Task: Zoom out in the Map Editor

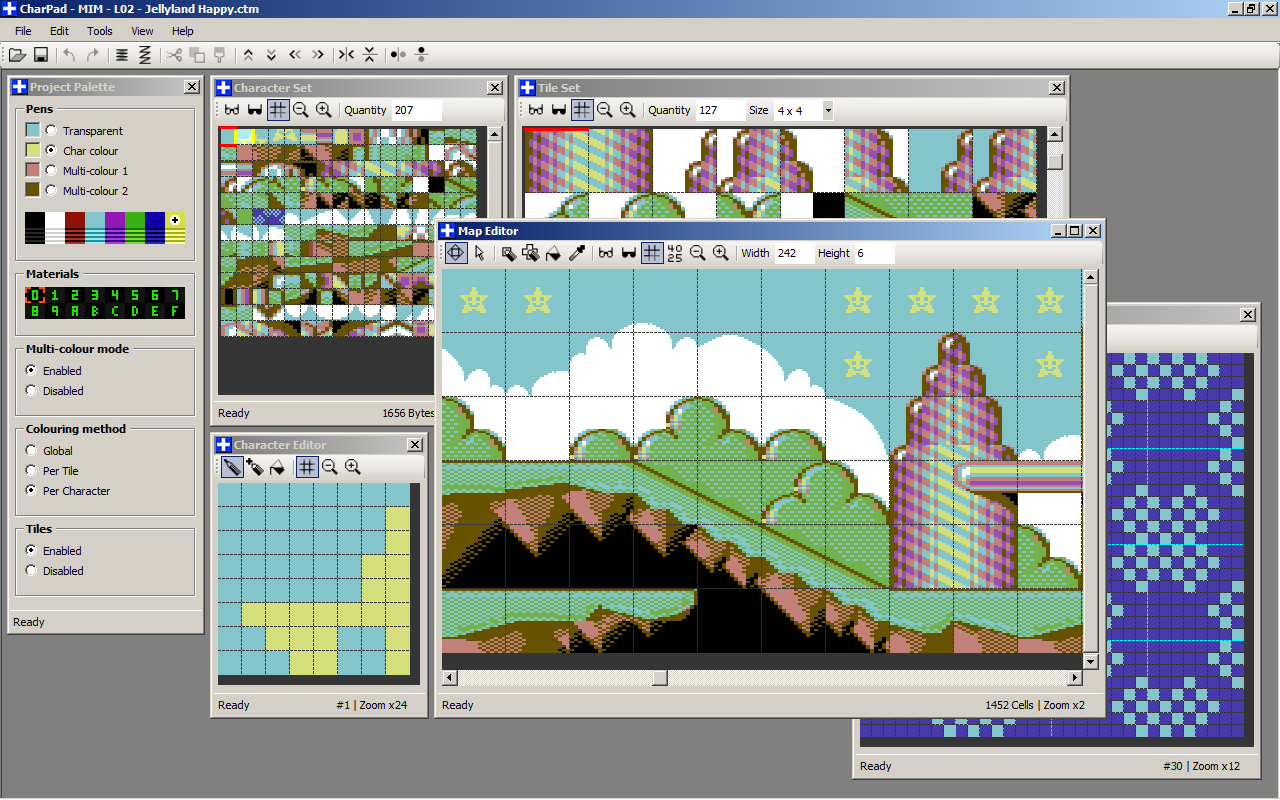Action: (697, 253)
